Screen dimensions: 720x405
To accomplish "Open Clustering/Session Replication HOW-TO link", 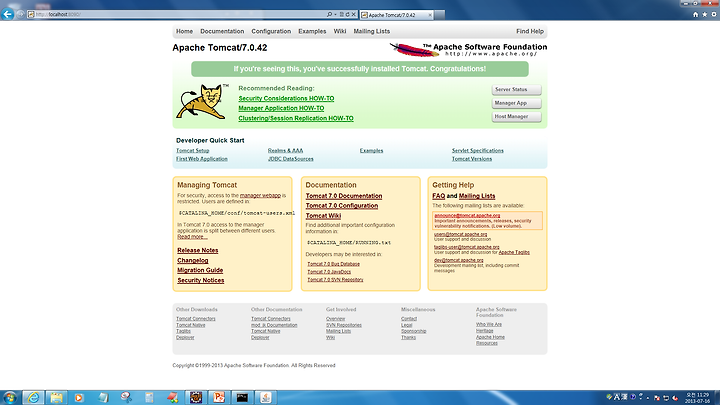I will 296,118.
